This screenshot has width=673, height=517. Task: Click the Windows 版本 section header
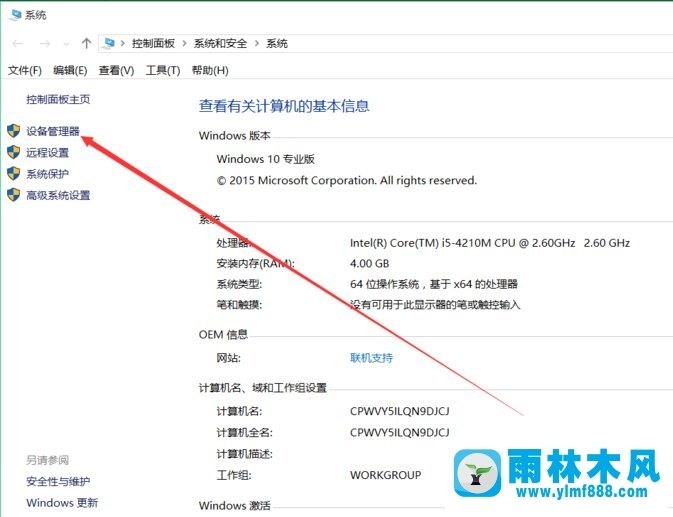(x=234, y=136)
